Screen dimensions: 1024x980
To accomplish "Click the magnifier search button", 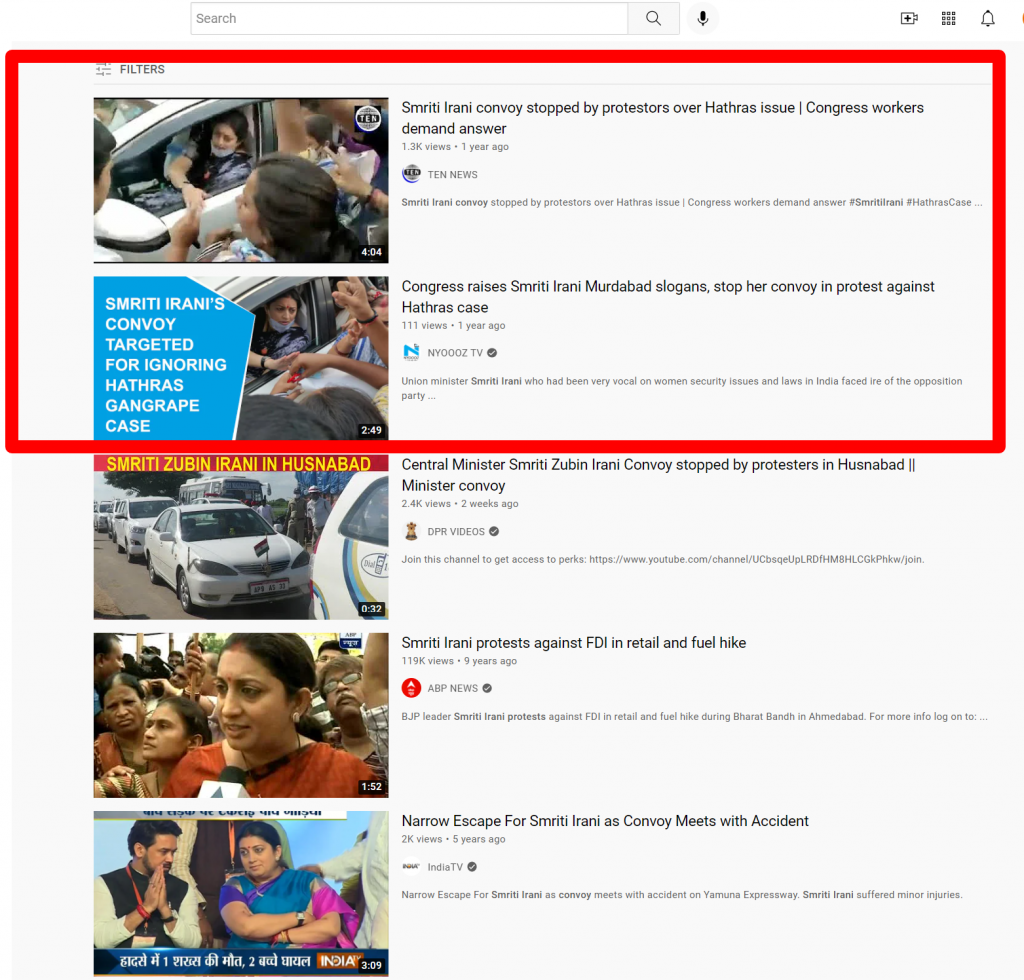I will (x=653, y=19).
